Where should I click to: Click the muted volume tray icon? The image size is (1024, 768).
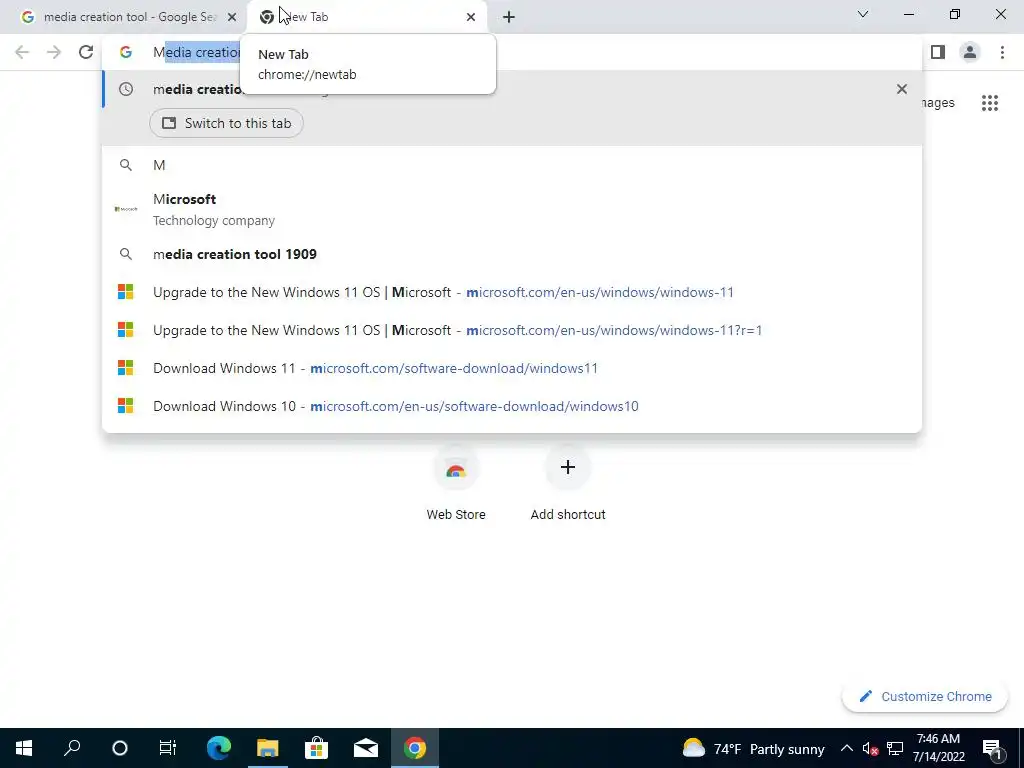point(870,748)
